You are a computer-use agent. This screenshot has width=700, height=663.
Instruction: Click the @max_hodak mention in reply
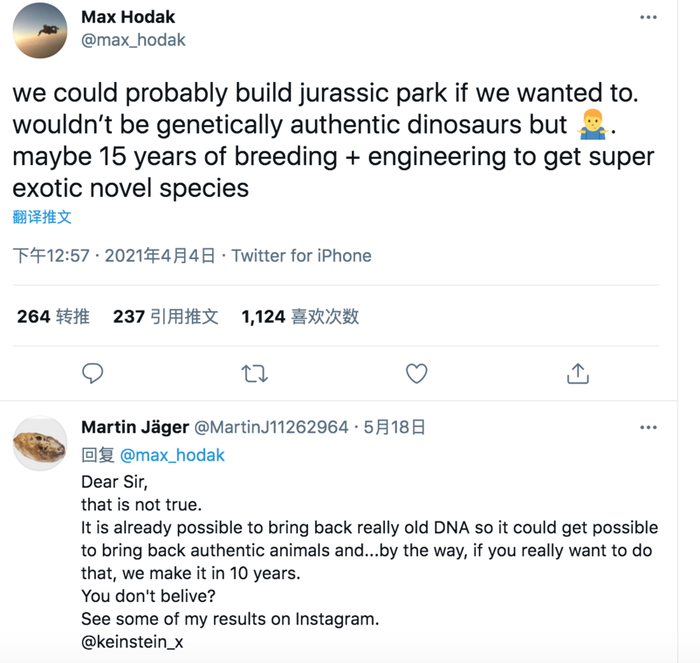[x=172, y=455]
